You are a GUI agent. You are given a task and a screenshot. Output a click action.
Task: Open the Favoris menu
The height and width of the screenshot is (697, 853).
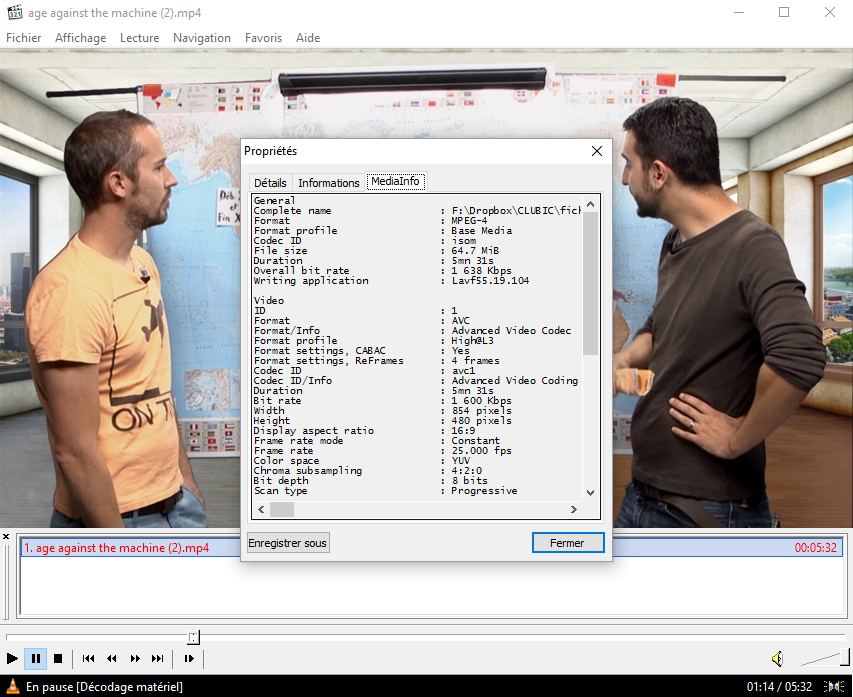coord(263,38)
